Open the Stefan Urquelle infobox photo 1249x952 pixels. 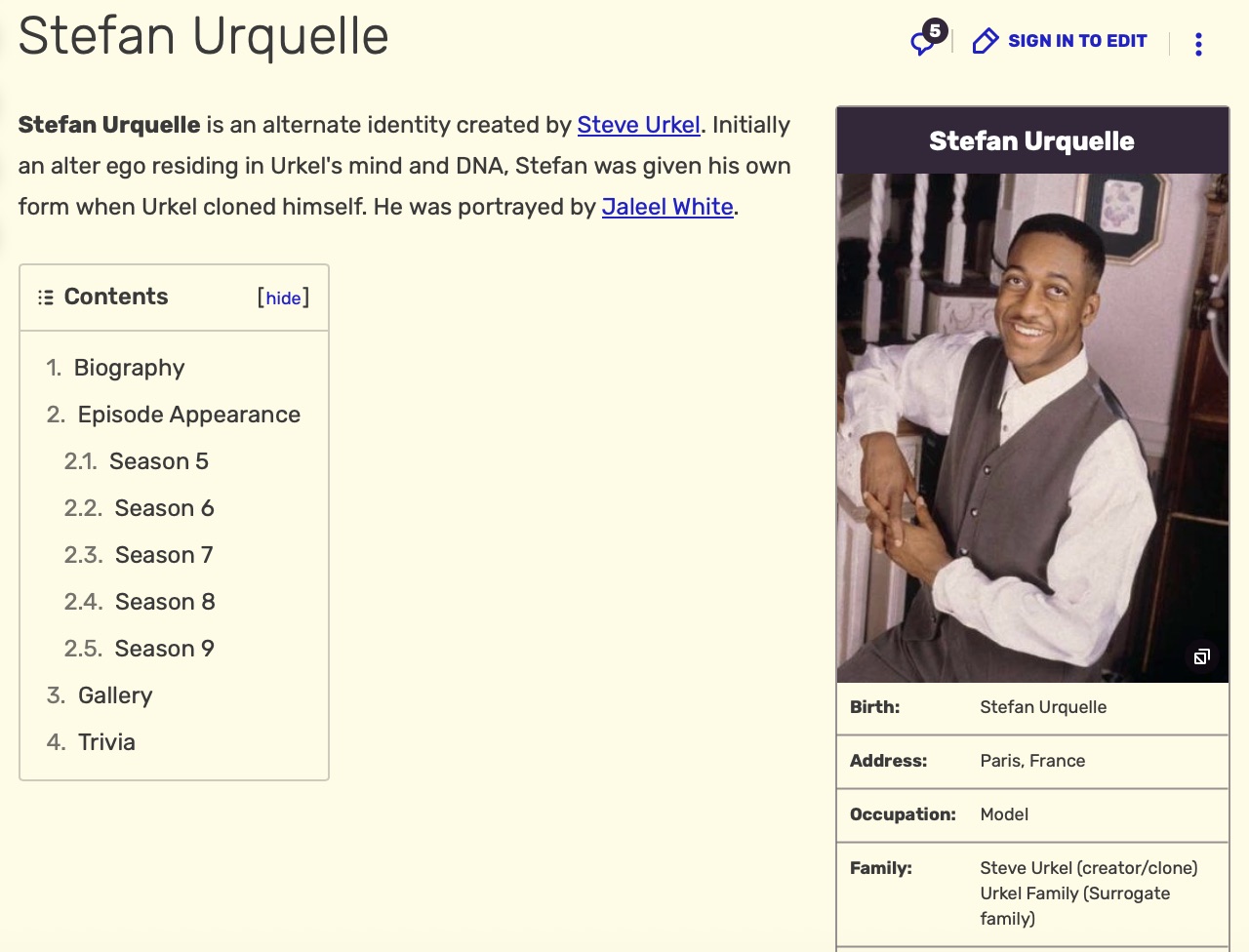coord(1032,428)
